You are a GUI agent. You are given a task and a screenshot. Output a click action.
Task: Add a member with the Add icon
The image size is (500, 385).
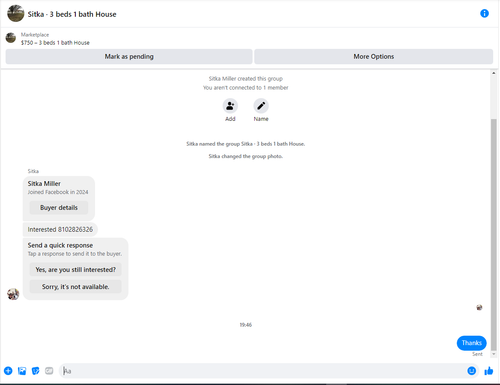pyautogui.click(x=230, y=106)
